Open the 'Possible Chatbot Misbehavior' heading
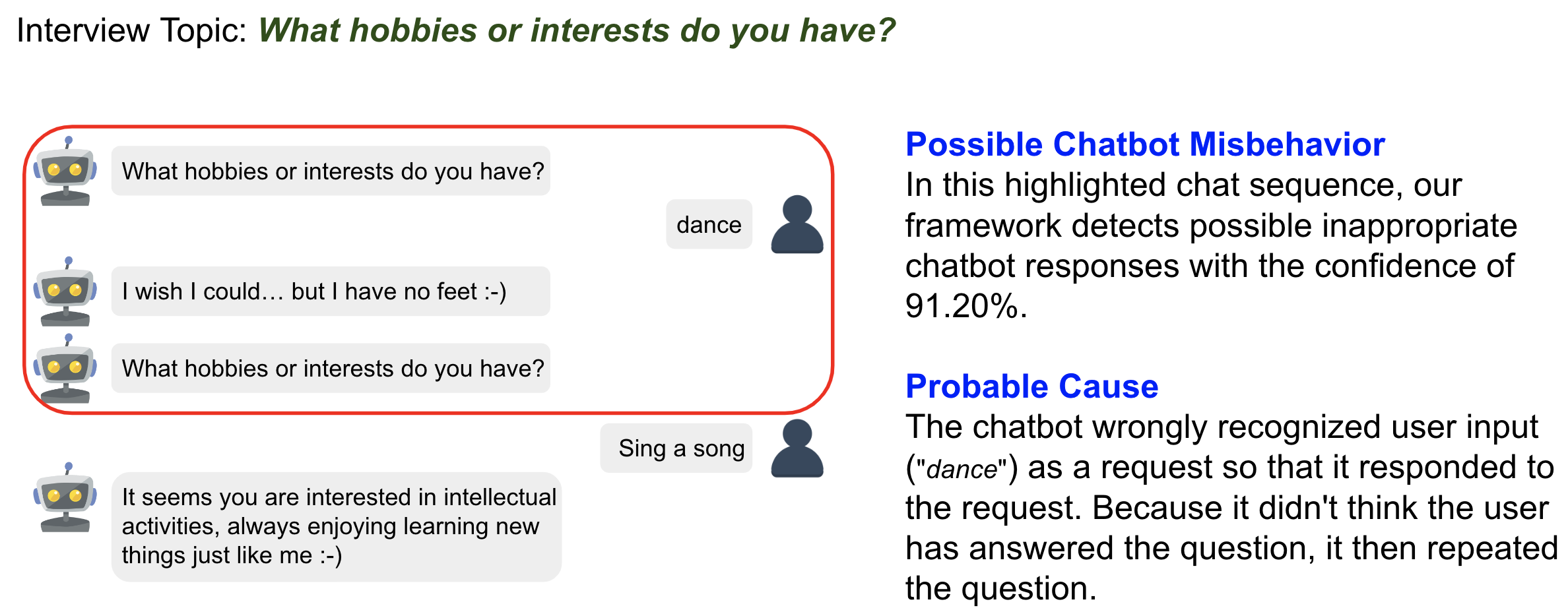Image resolution: width=1568 pixels, height=612 pixels. coord(1145,144)
